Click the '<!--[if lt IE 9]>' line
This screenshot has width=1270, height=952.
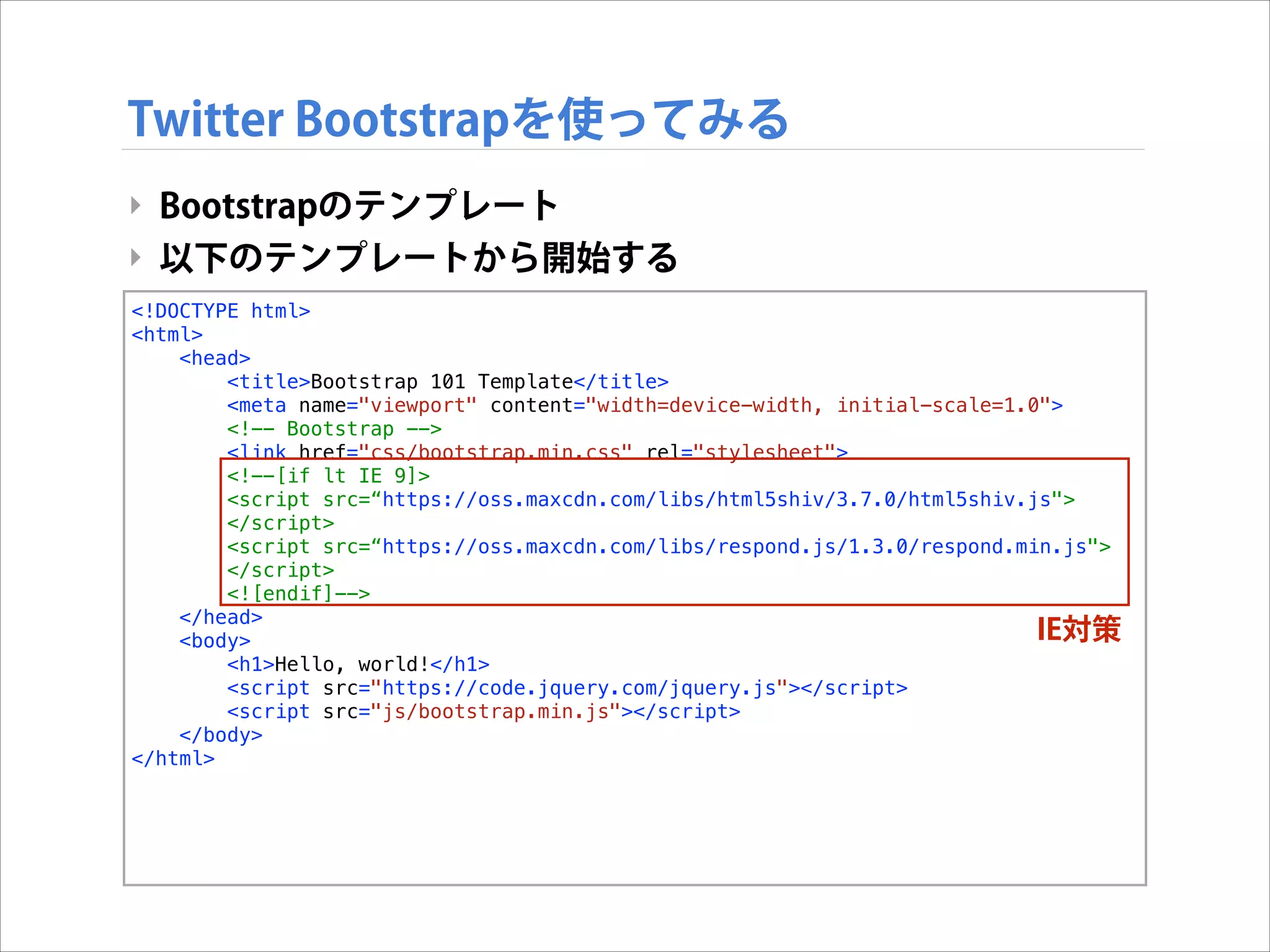coord(328,475)
